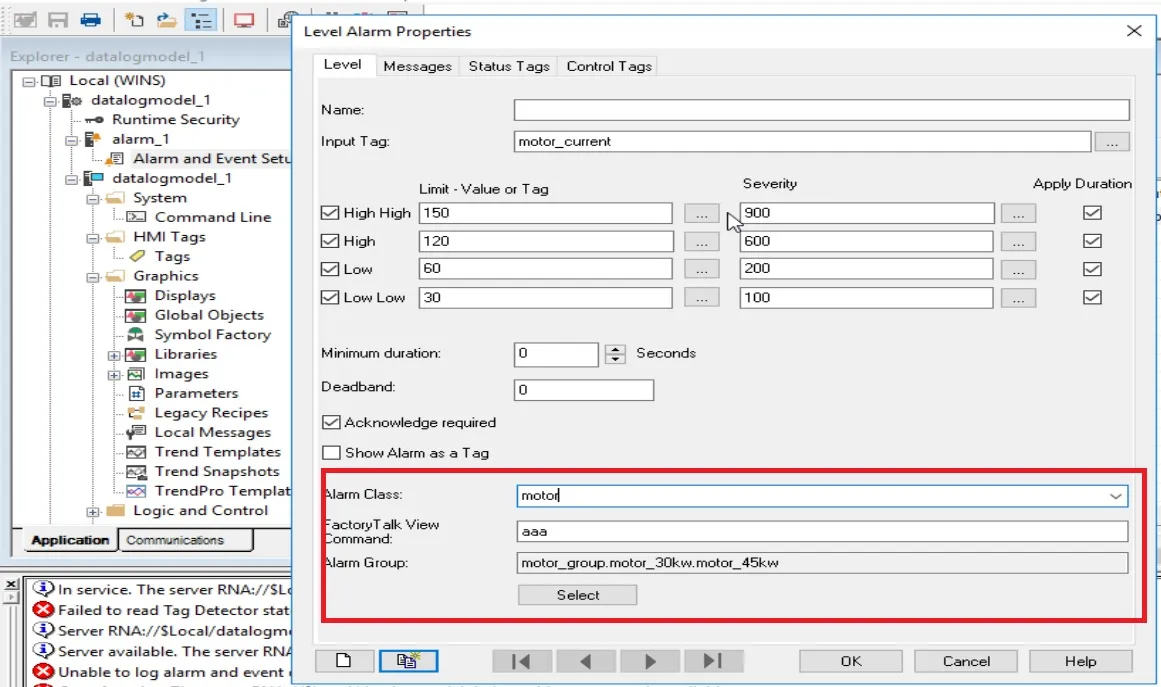Browse High High limit tag ellipsis button
Screen dimensions: 1161x687
tap(701, 213)
